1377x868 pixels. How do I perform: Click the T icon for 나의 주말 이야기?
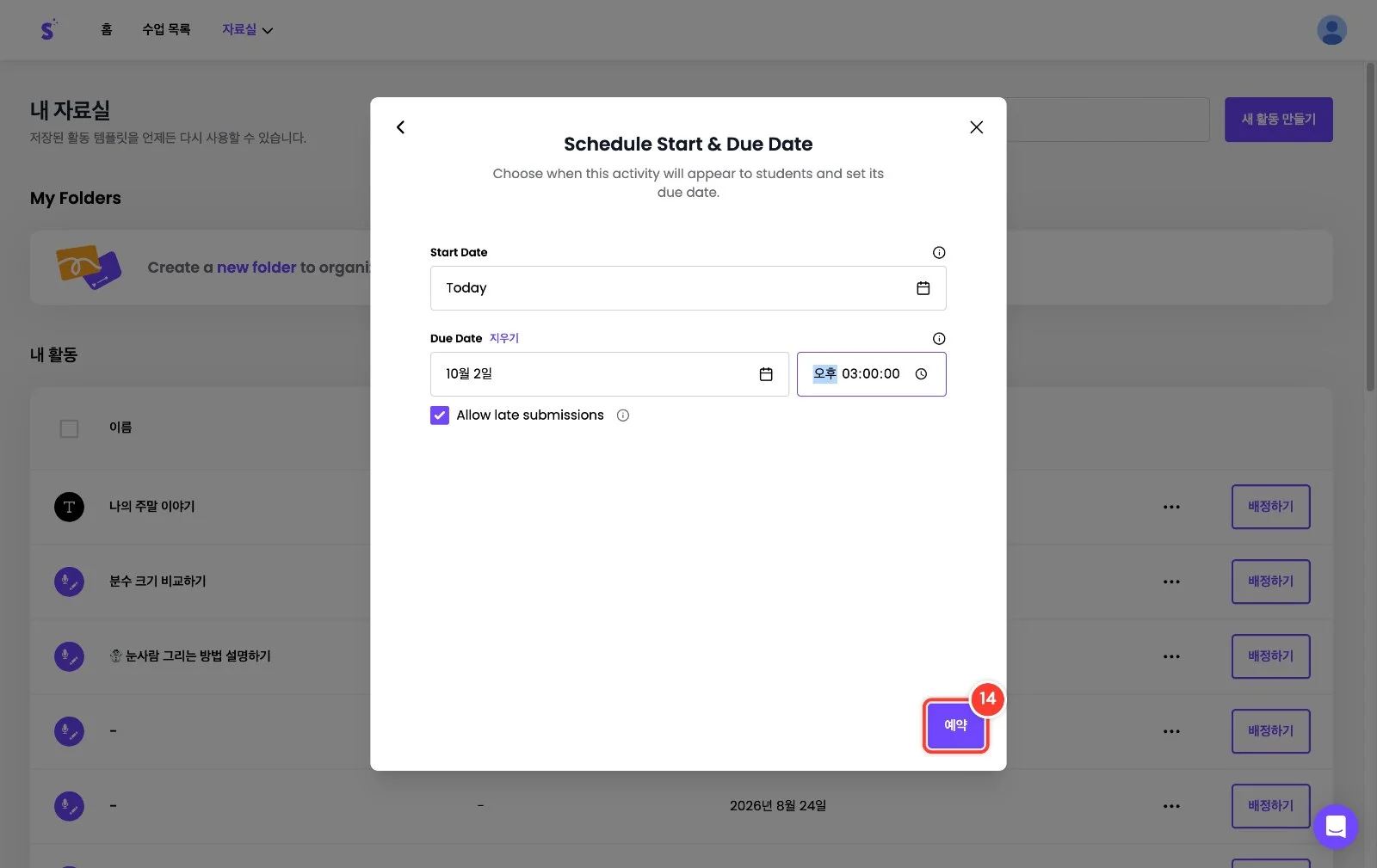coord(70,507)
